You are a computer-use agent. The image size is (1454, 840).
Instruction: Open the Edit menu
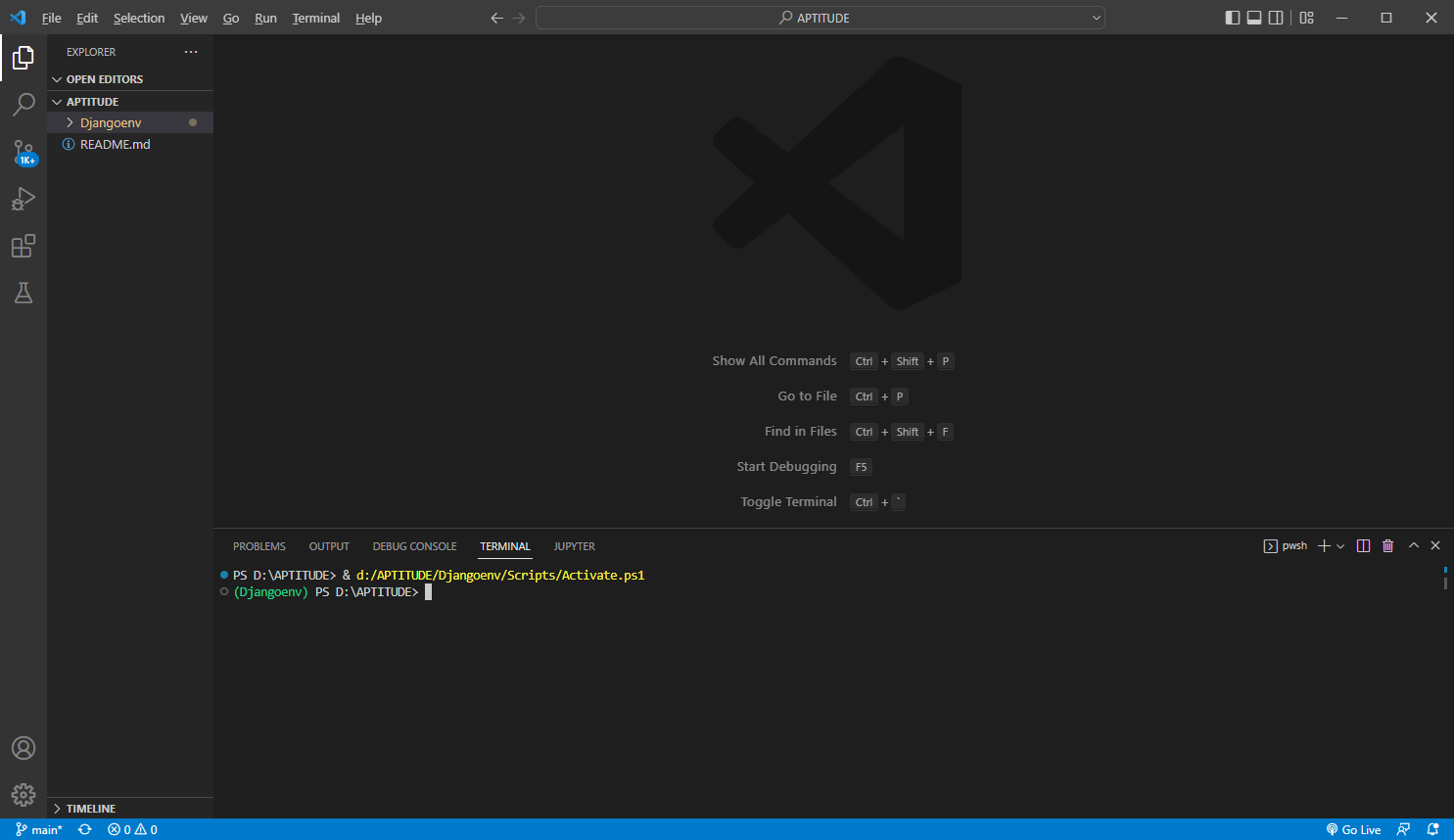pyautogui.click(x=87, y=18)
